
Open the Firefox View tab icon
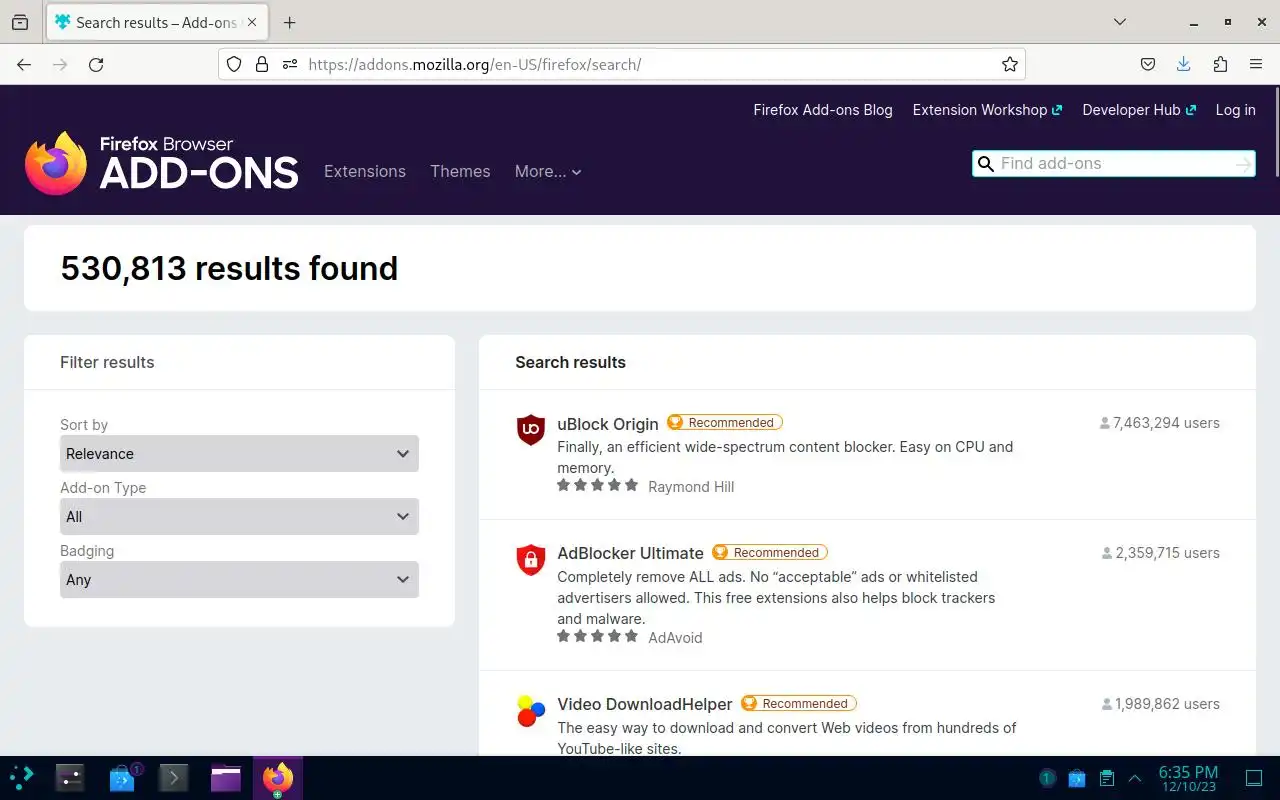[20, 22]
